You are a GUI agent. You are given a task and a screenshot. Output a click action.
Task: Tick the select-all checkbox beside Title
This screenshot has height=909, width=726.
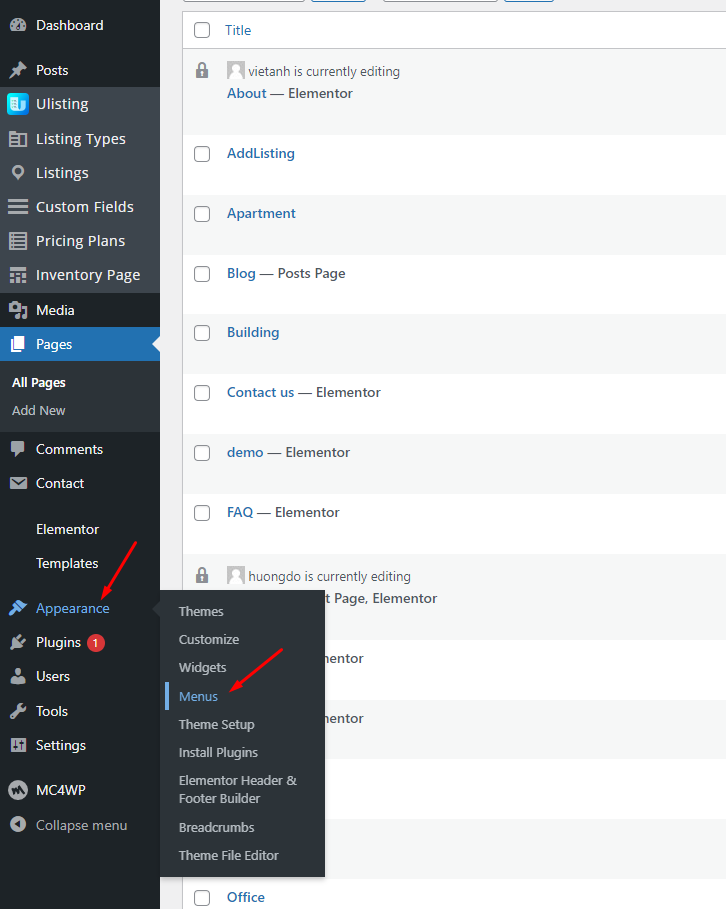pos(202,30)
